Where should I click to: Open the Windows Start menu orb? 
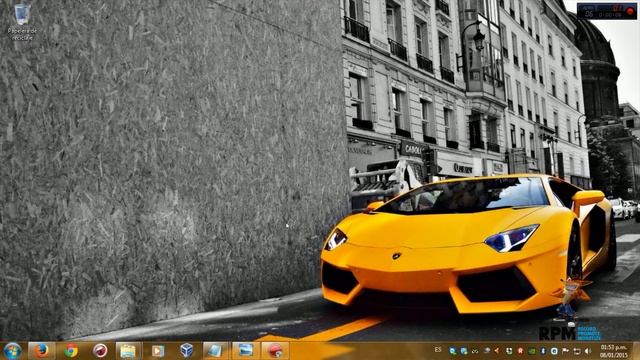coord(12,351)
